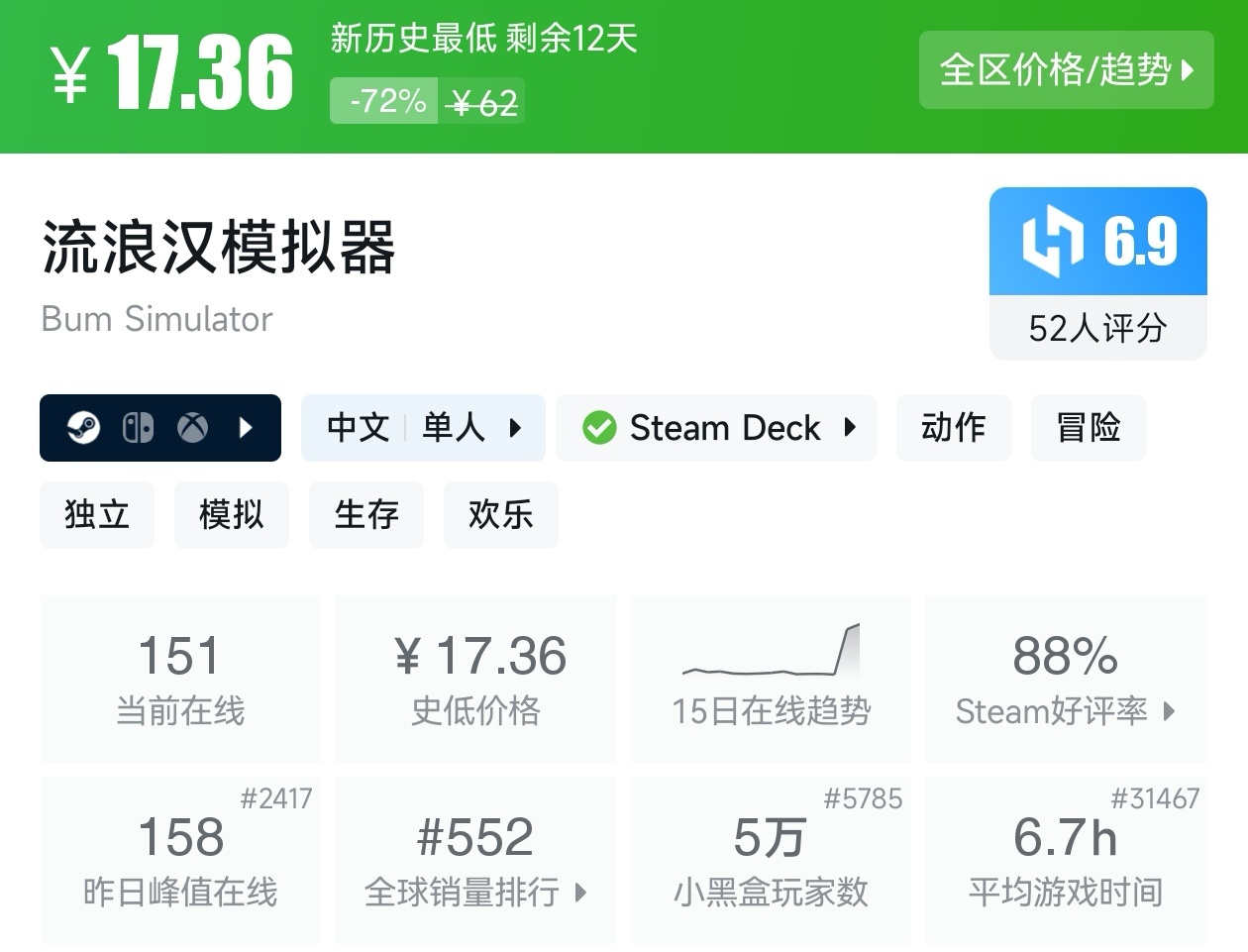
Task: Expand the arrow beside 全球销量排行
Action: 581,893
